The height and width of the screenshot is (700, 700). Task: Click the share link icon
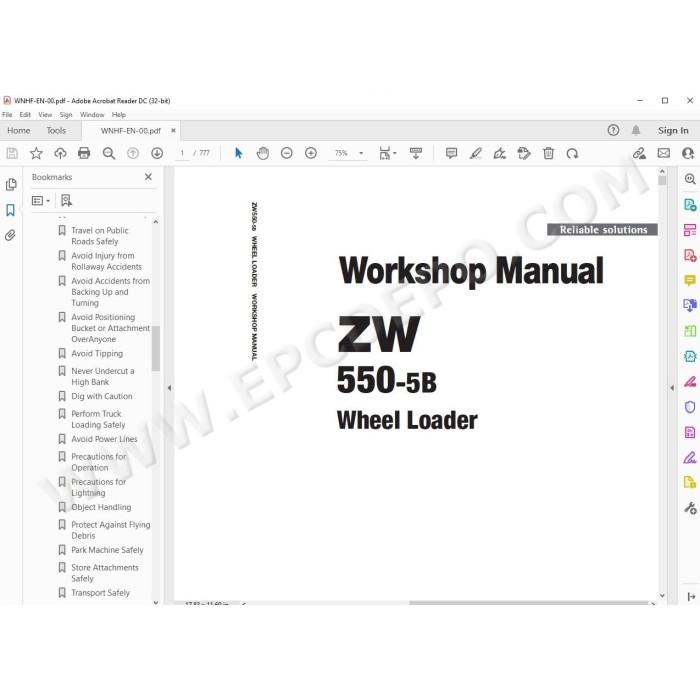[639, 154]
